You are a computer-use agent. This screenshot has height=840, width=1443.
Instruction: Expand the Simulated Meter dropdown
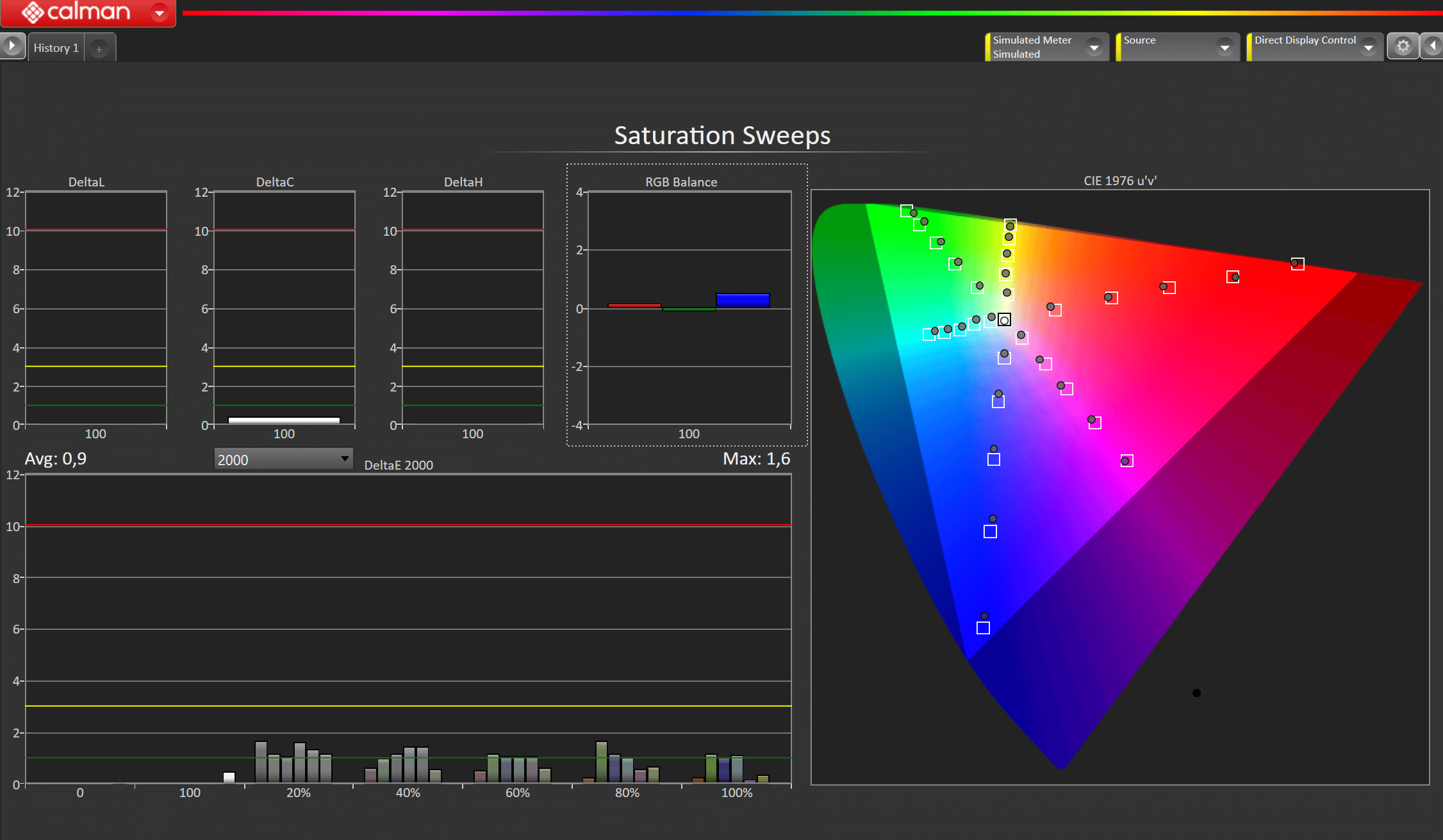click(1094, 47)
